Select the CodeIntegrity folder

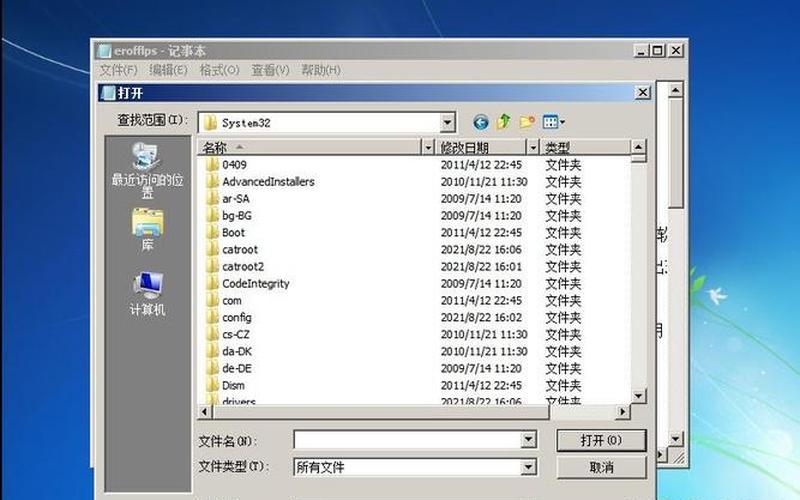pyautogui.click(x=248, y=284)
